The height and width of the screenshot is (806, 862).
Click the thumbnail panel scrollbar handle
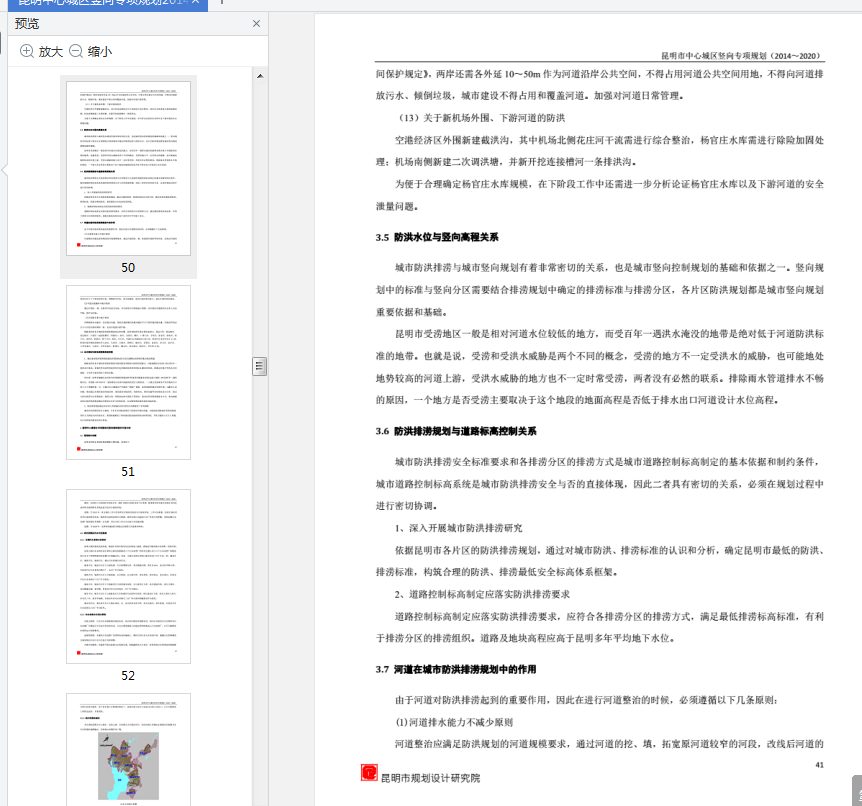point(259,366)
